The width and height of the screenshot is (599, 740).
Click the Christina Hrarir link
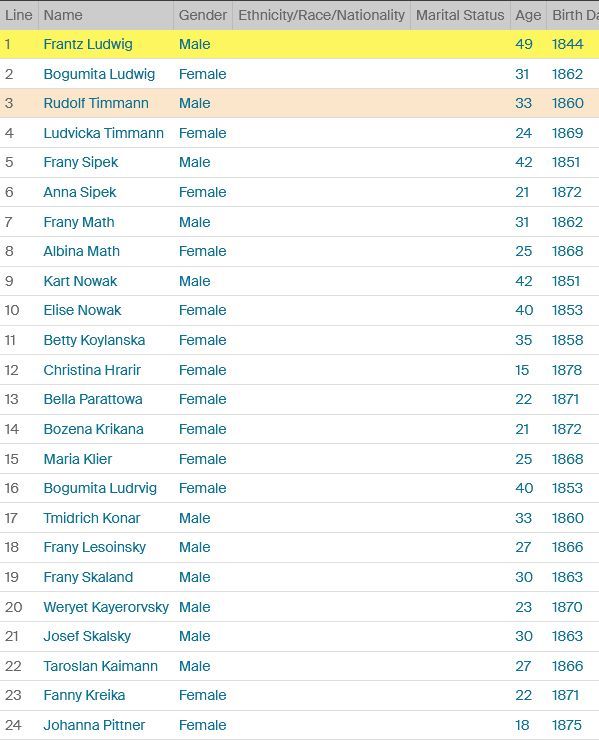click(92, 370)
